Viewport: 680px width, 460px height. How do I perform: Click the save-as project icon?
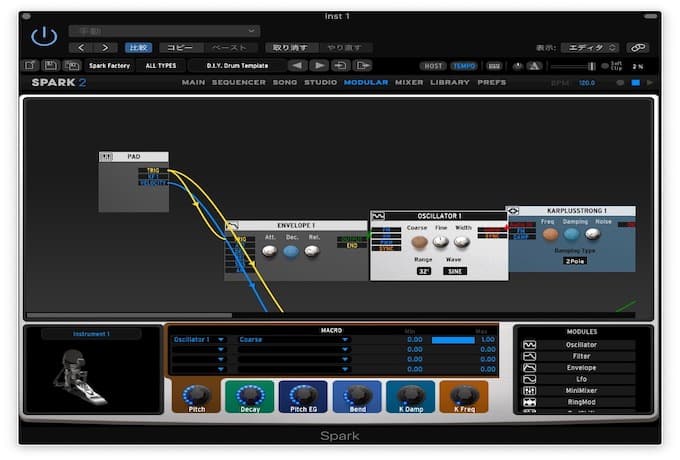click(72, 65)
